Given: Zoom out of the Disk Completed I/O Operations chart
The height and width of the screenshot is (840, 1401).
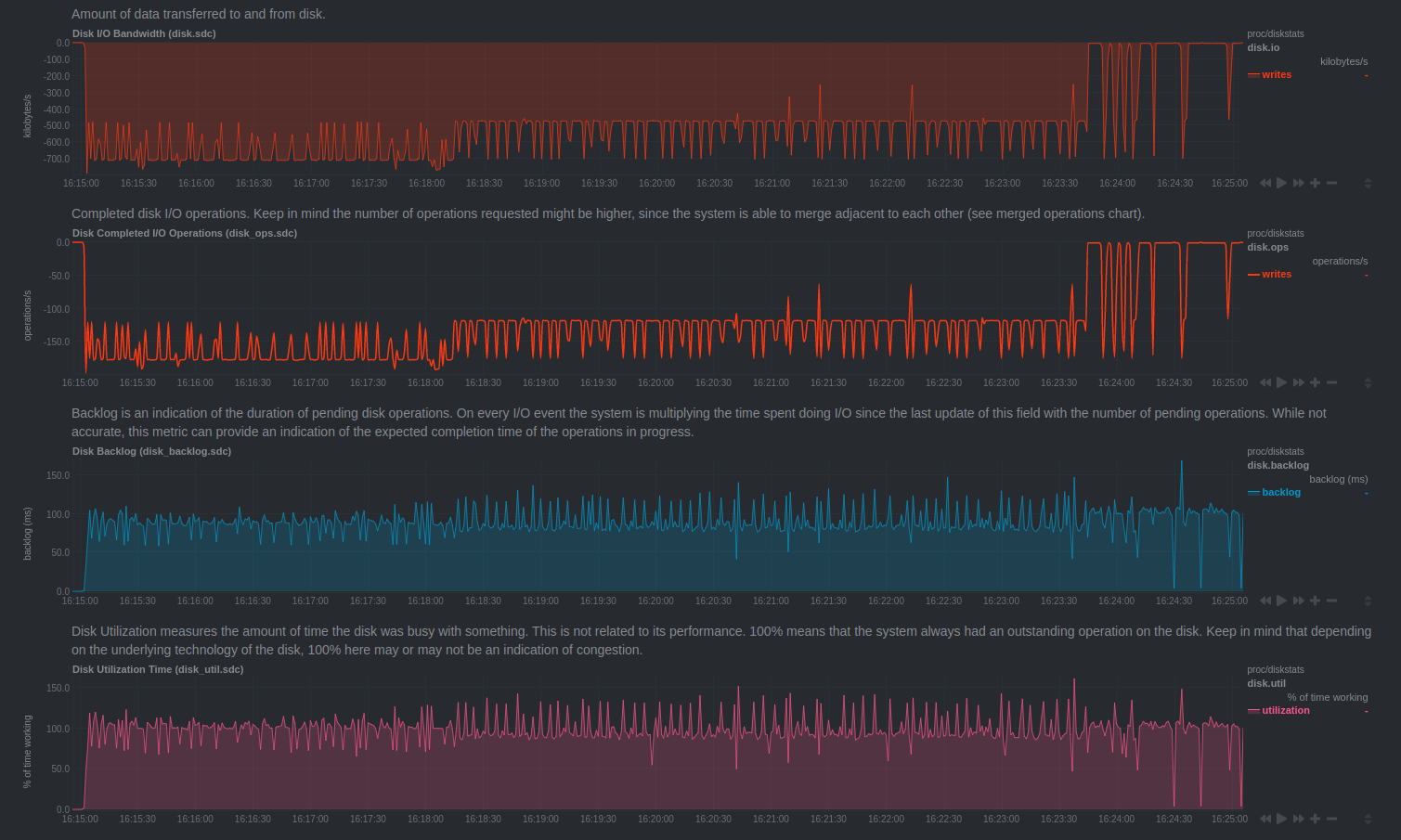Looking at the screenshot, I should point(1331,382).
